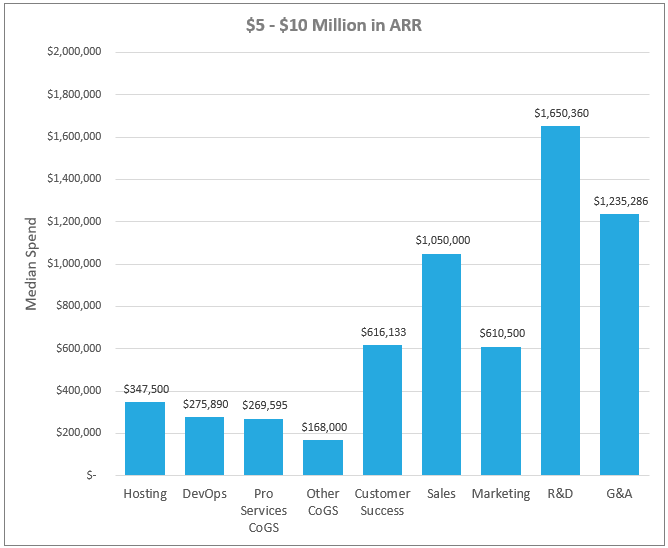Screen dimensions: 668x548
Task: Select the Customer Success bar
Action: pos(382,410)
